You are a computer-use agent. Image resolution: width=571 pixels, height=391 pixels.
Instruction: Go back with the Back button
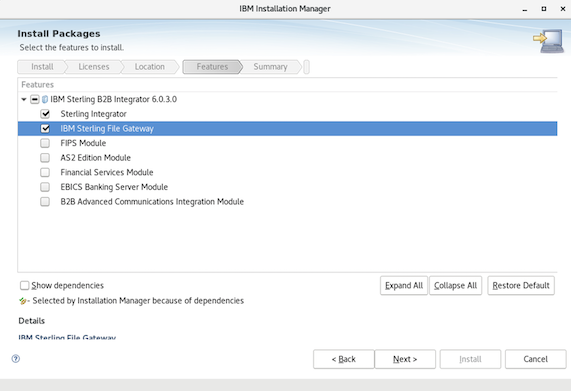pyautogui.click(x=343, y=359)
